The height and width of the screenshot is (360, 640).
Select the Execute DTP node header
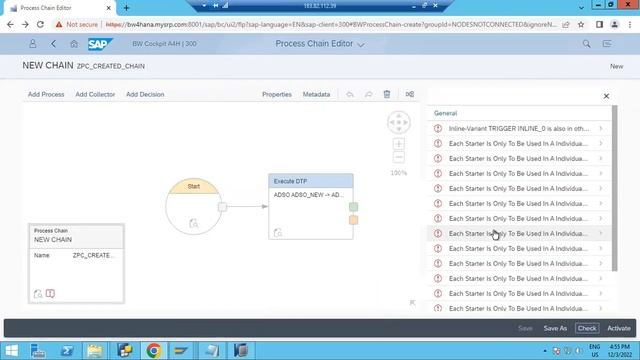tap(311, 181)
